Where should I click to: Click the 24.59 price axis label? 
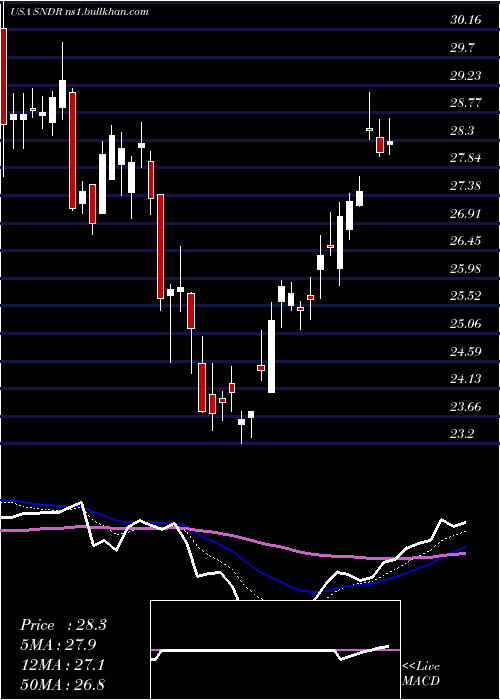(466, 351)
